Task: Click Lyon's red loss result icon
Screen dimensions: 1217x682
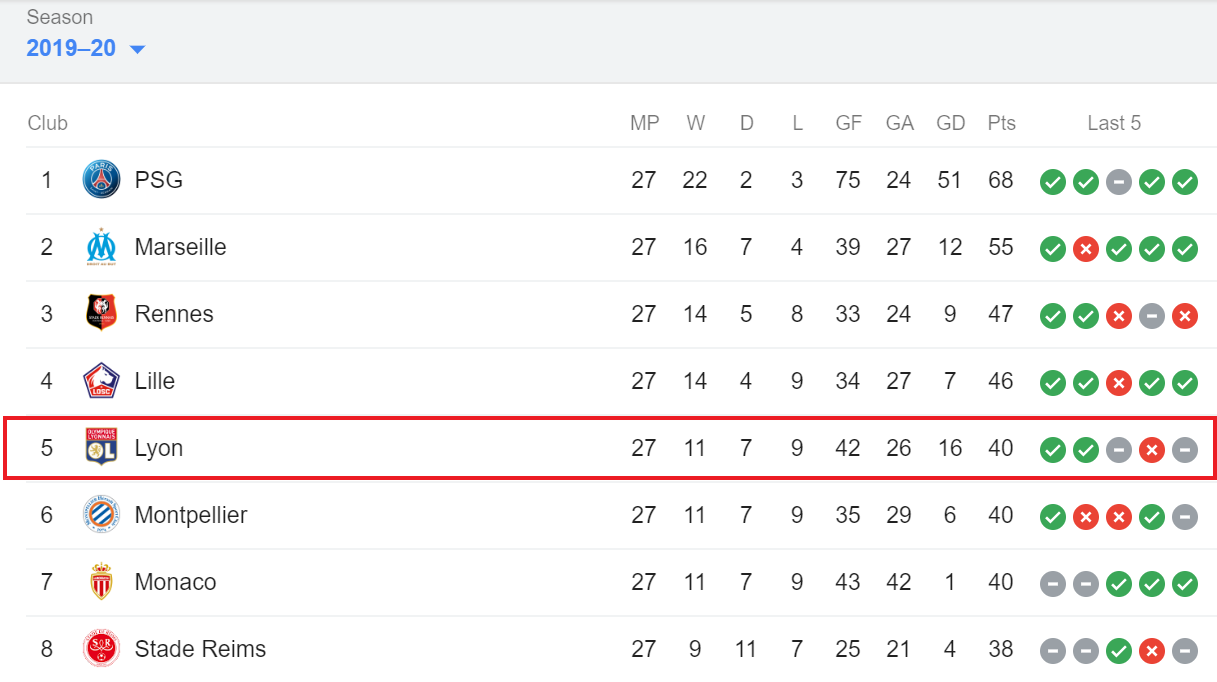Action: coord(1152,449)
